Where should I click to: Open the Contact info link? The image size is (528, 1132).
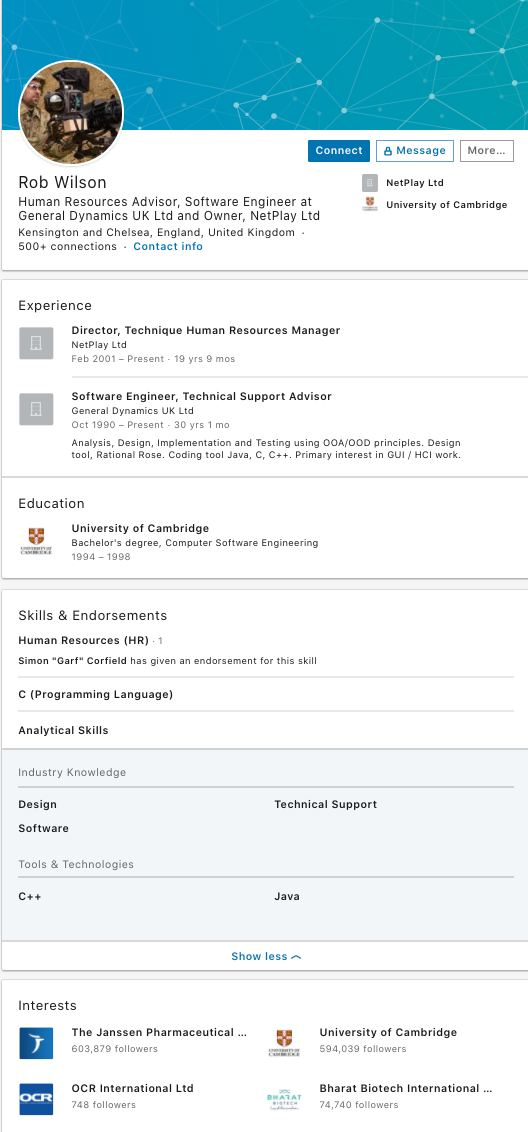coord(168,247)
